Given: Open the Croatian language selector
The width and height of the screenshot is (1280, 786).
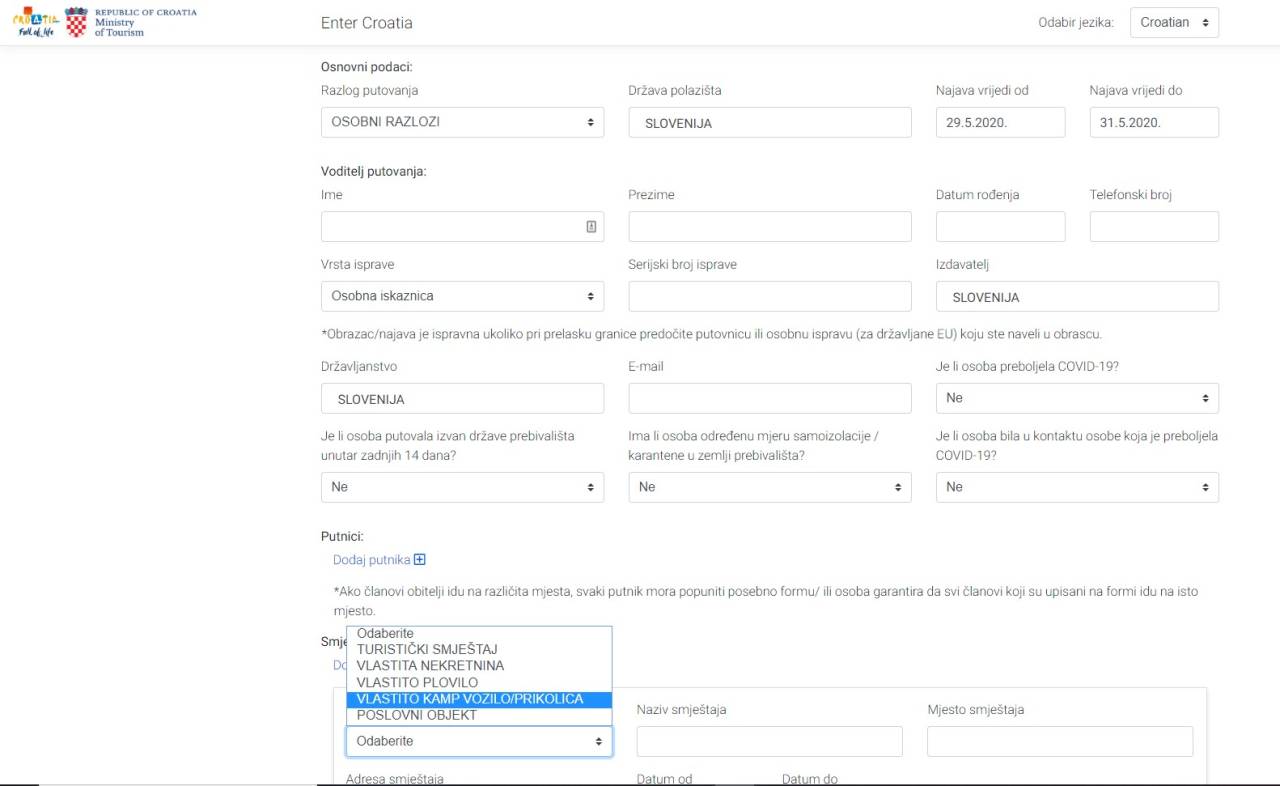Looking at the screenshot, I should (x=1174, y=23).
